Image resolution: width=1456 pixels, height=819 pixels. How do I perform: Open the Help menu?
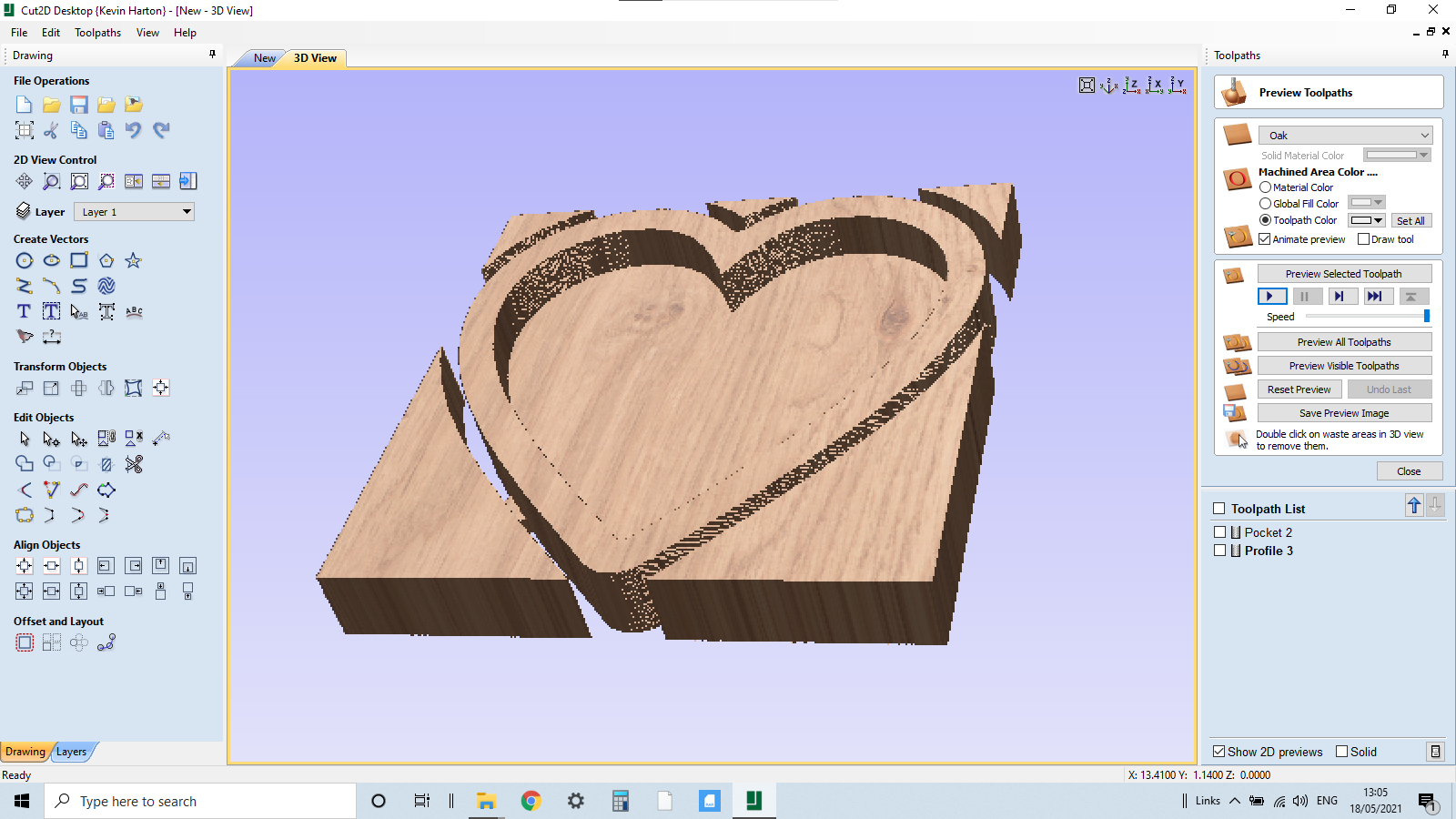(185, 33)
